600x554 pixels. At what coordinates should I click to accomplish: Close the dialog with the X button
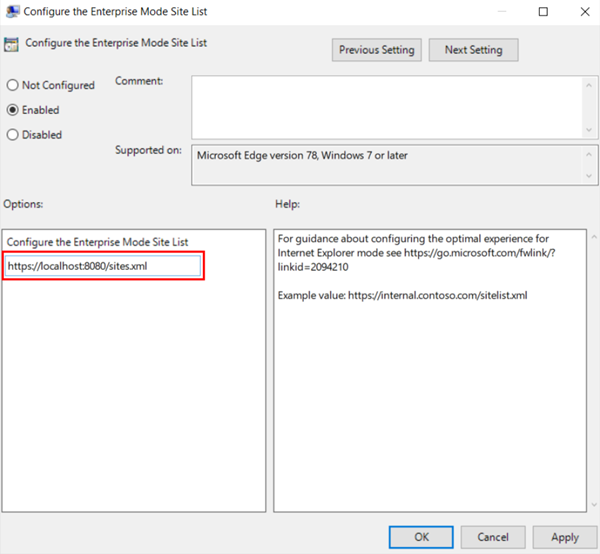(x=585, y=12)
